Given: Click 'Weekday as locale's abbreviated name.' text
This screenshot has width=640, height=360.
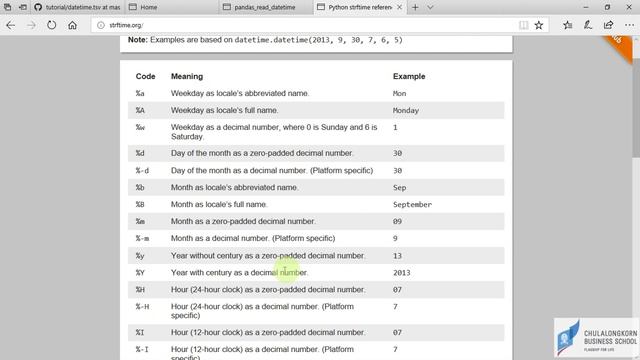Looking at the screenshot, I should (240, 93).
